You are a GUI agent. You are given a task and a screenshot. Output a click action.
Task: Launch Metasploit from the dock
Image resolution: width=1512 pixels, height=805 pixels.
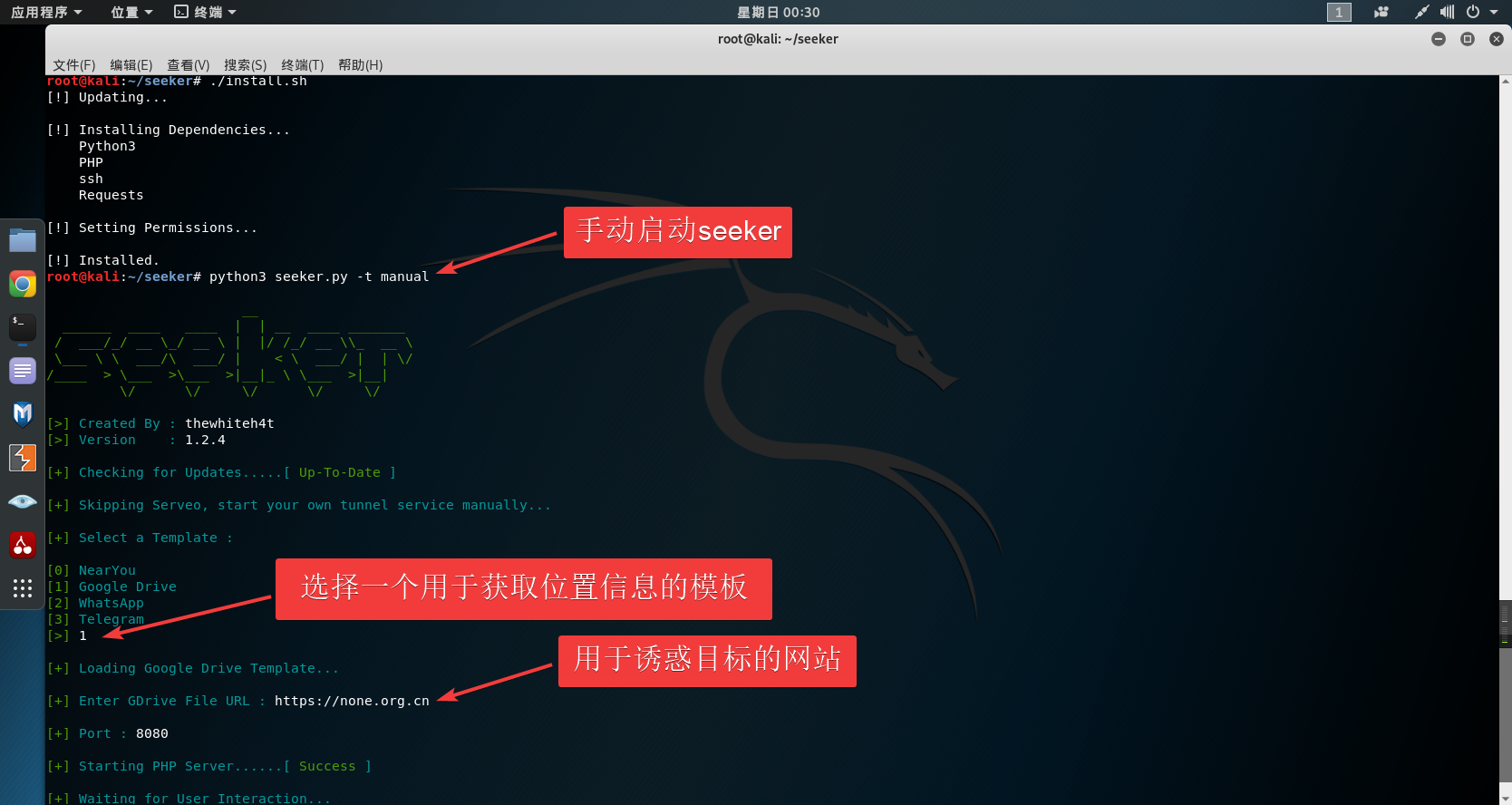point(23,414)
